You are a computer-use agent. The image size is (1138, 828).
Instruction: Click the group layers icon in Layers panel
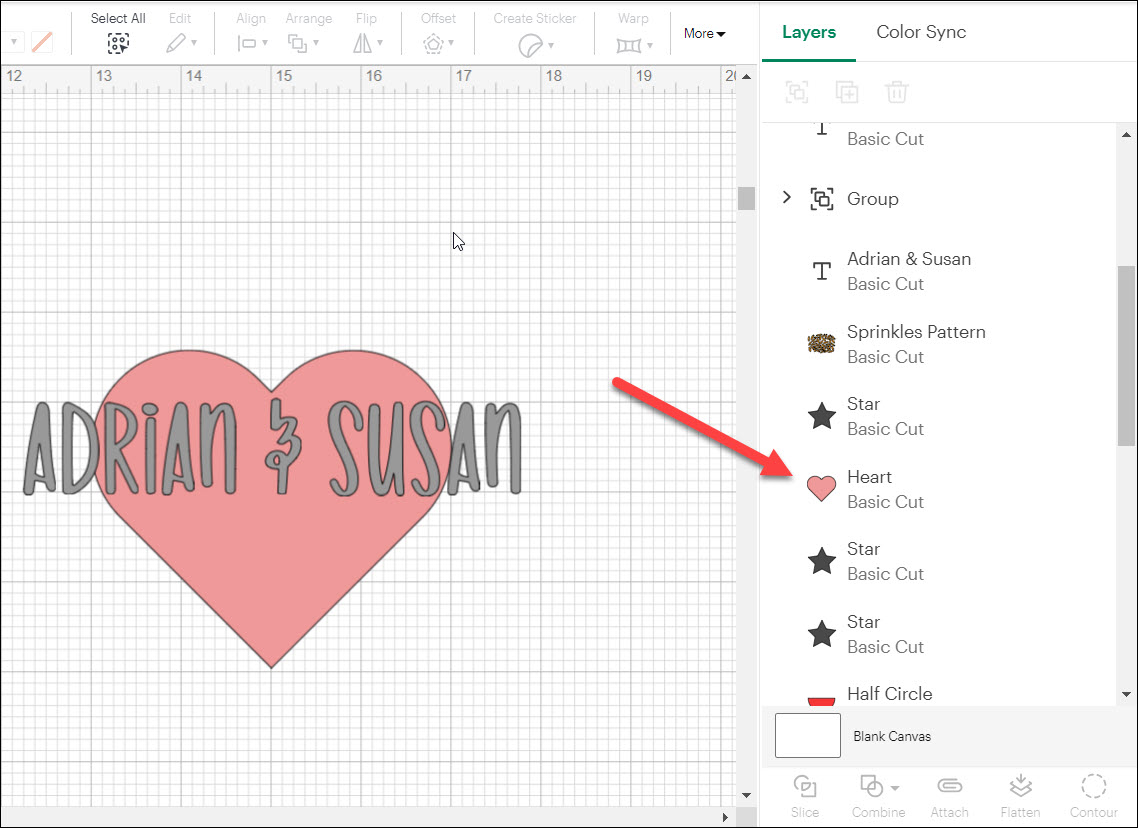[x=797, y=93]
